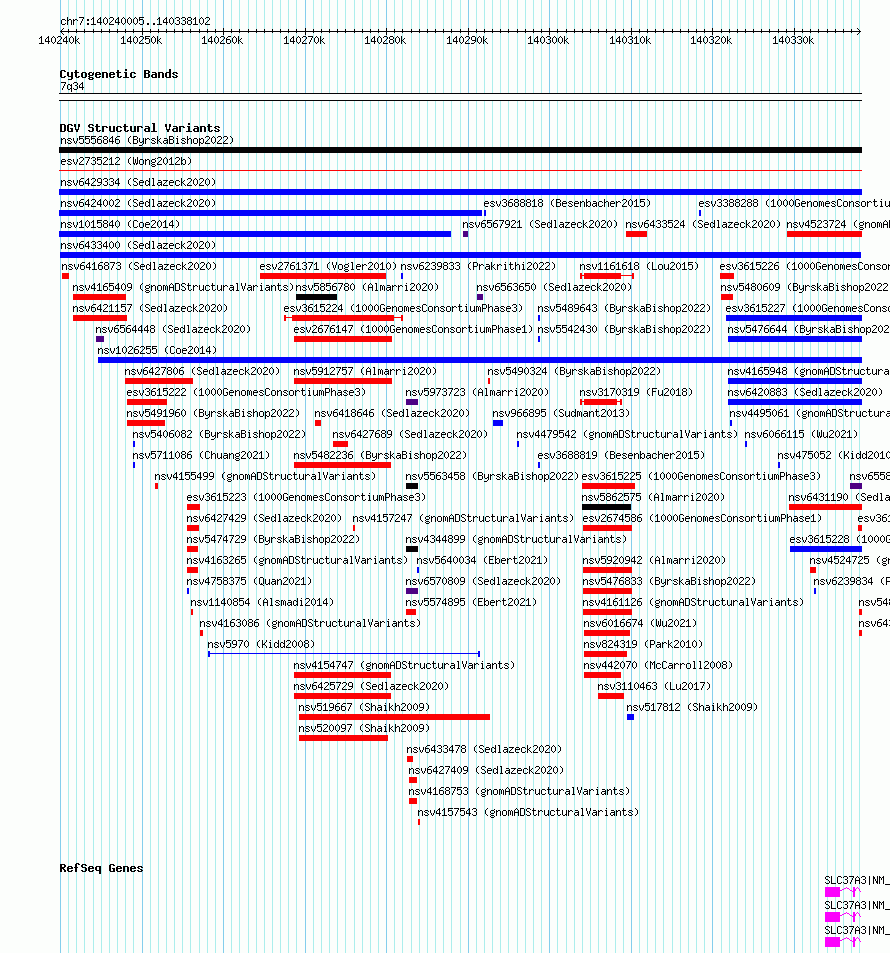Select nsv6416873 (Sedlazeck2020) entry

click(x=139, y=266)
